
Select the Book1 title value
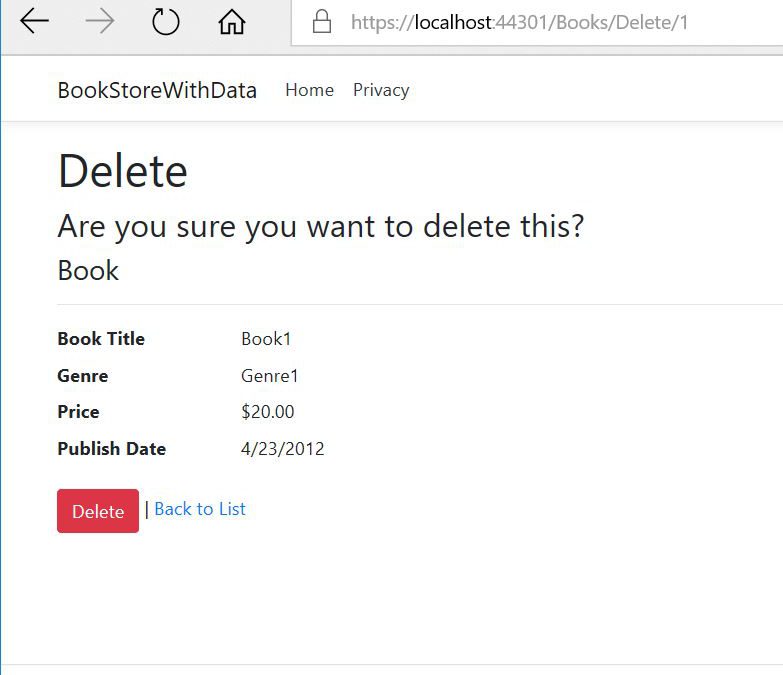(x=266, y=339)
